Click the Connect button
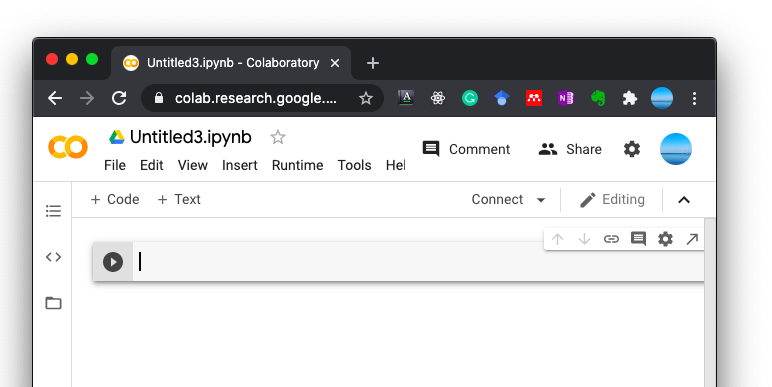This screenshot has height=387, width=772. pos(497,199)
